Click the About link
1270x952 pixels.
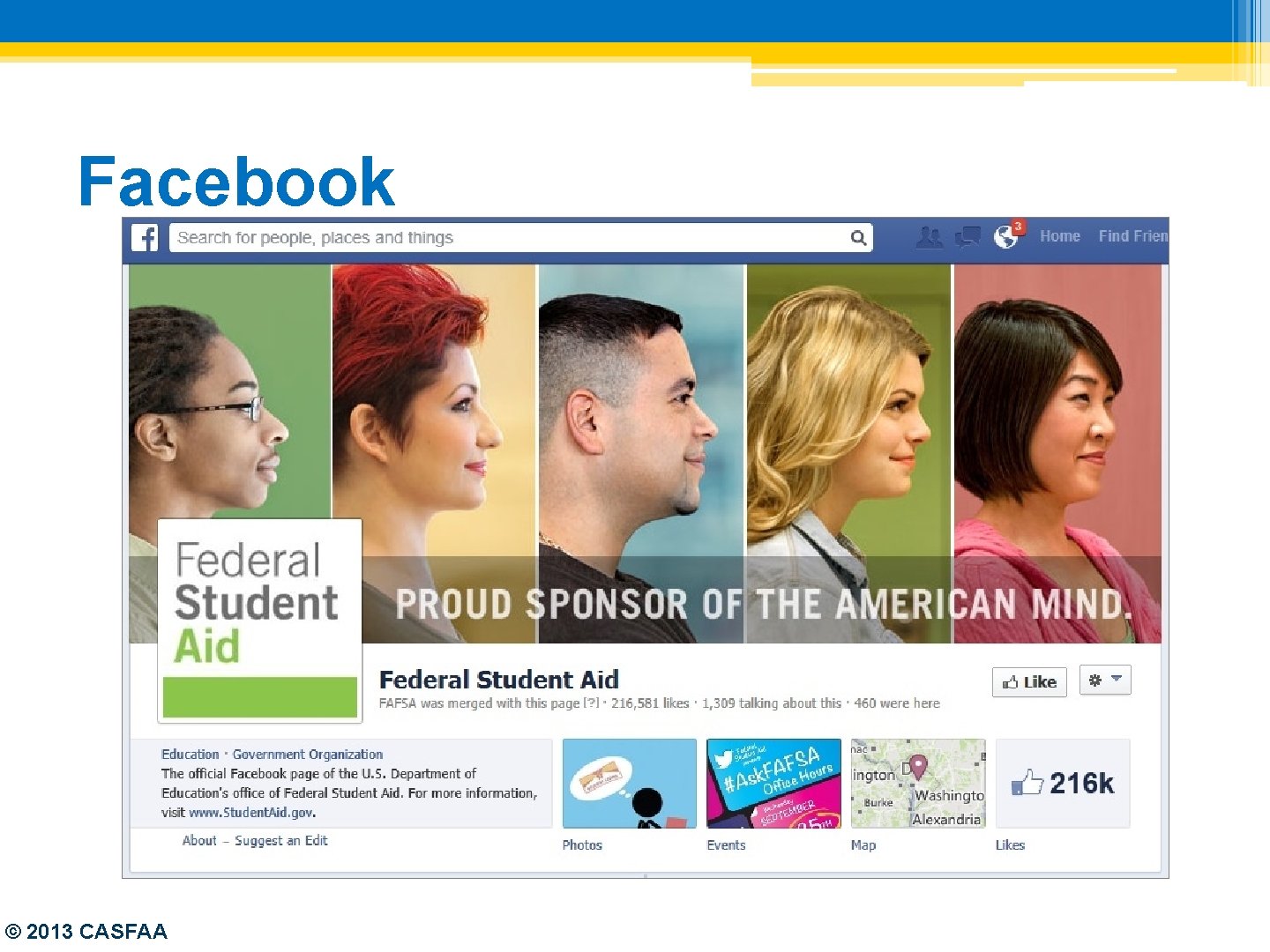coord(199,841)
